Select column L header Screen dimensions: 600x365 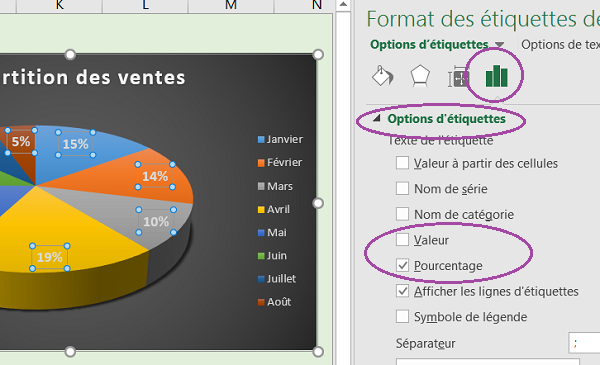point(145,5)
